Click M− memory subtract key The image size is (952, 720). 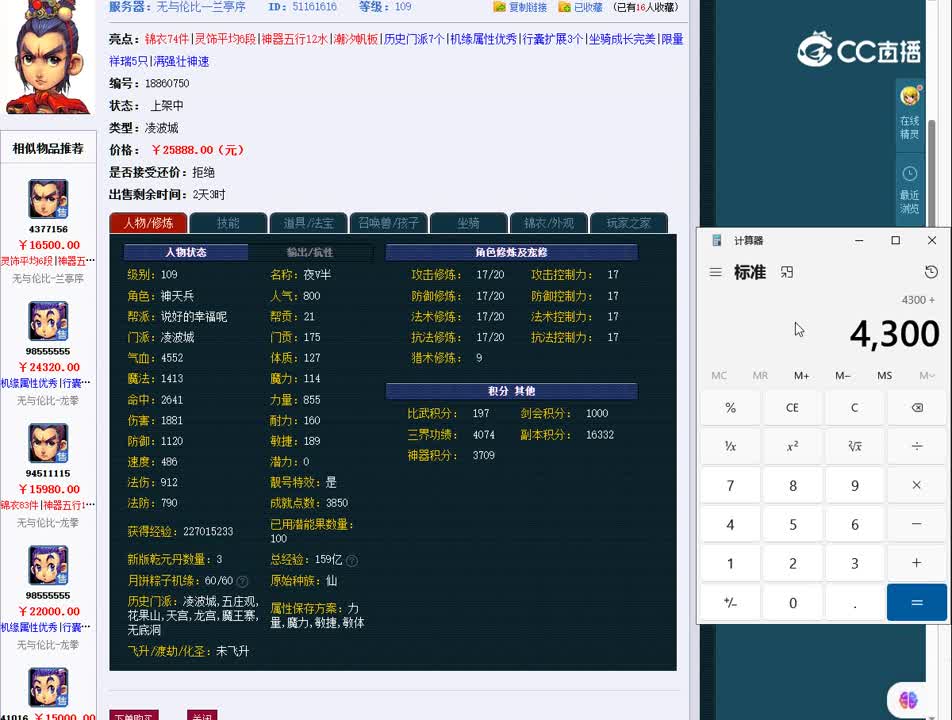[x=843, y=375]
